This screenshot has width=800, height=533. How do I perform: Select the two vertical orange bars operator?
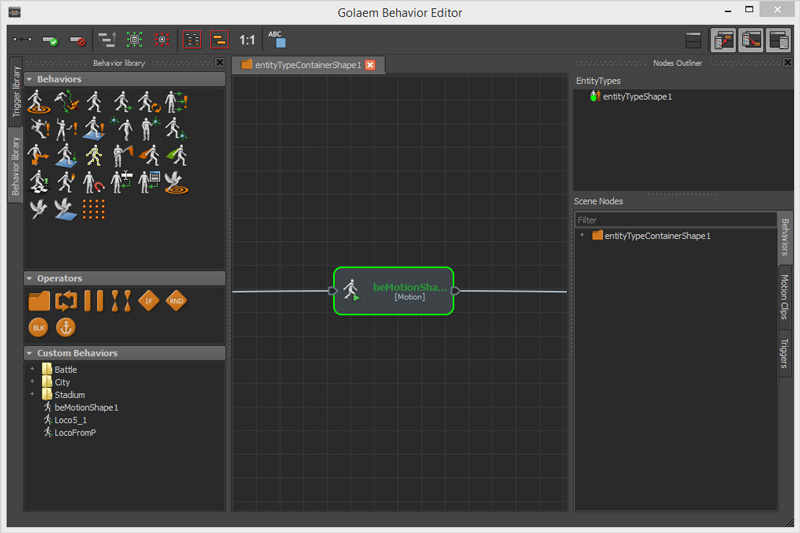[94, 301]
